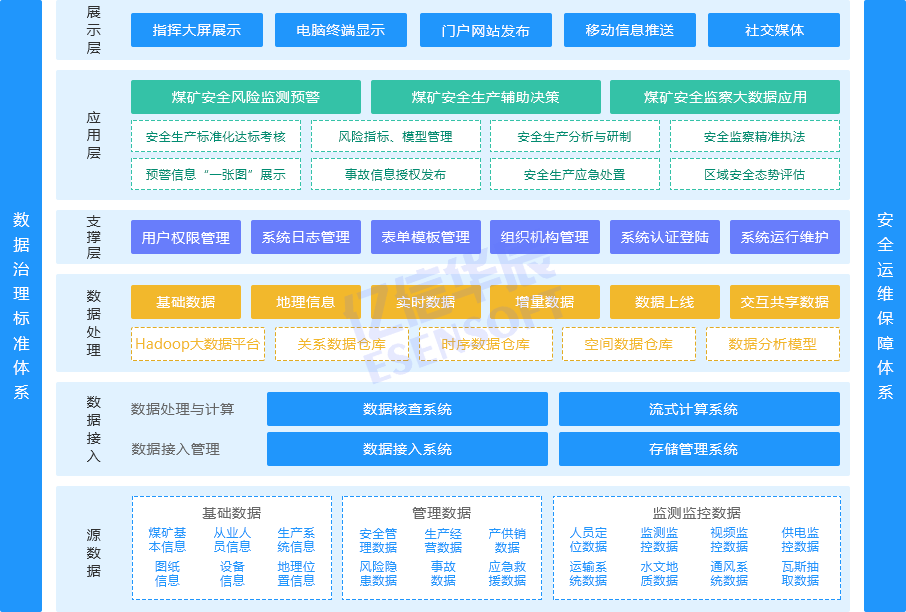Click 预警信息“一张图”展示
The width and height of the screenshot is (906, 612).
click(x=214, y=173)
